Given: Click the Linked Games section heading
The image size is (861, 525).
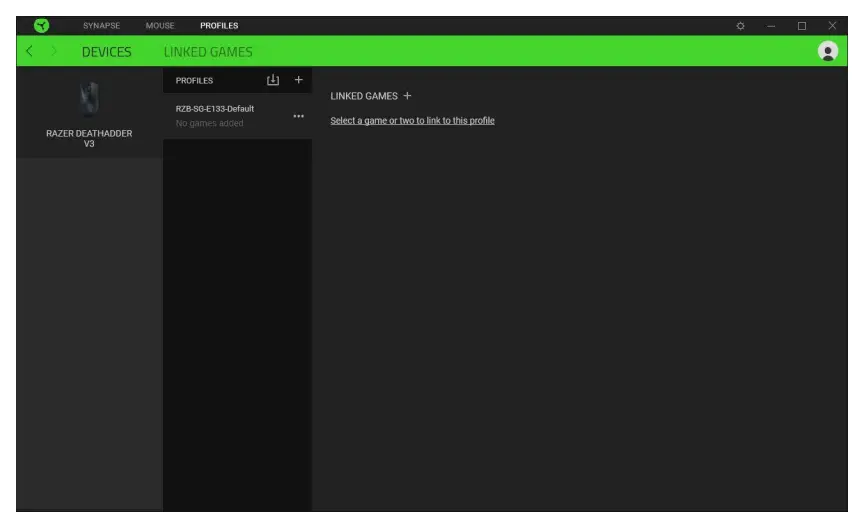Looking at the screenshot, I should 364,96.
